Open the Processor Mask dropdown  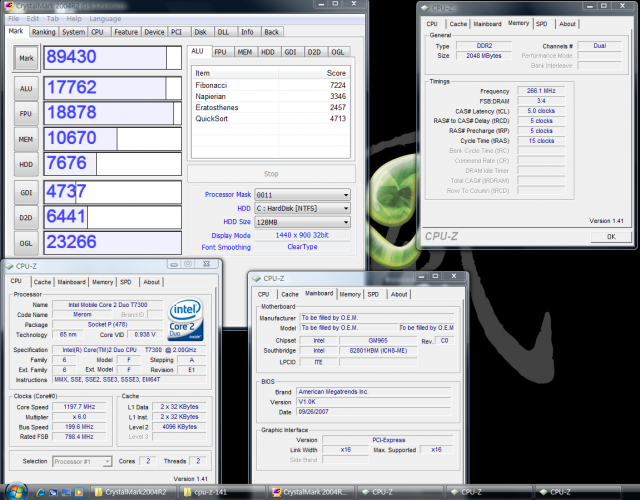pos(302,195)
